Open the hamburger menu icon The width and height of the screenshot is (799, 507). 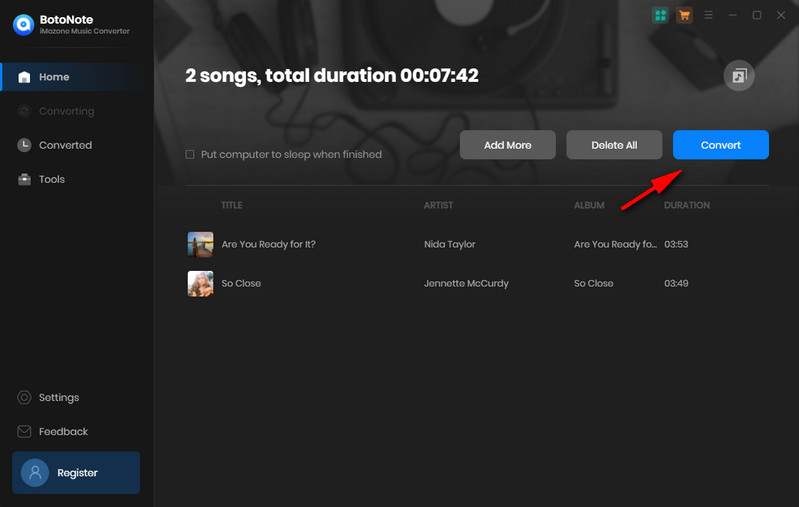click(708, 15)
